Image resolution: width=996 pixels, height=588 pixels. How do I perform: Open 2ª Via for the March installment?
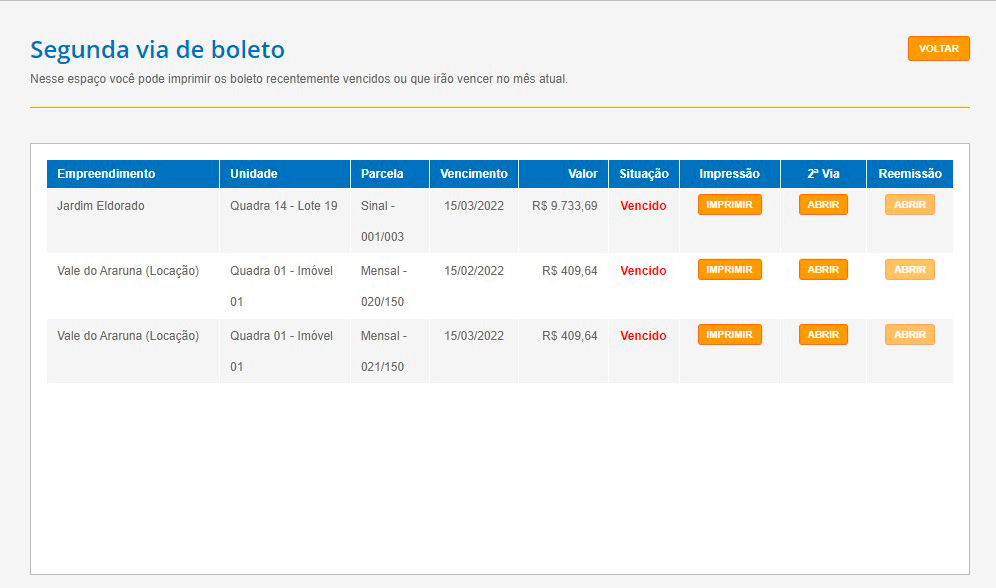coord(822,334)
